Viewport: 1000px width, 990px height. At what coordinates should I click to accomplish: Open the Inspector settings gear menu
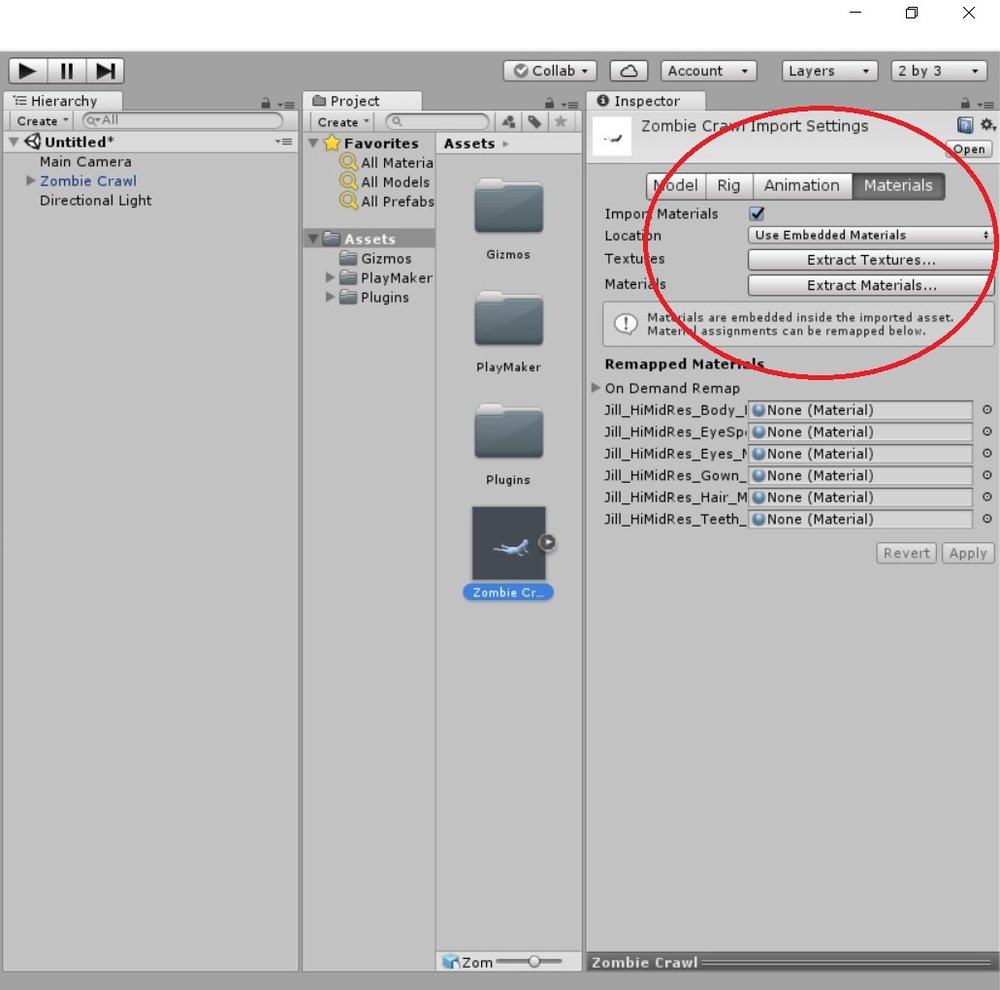[988, 125]
